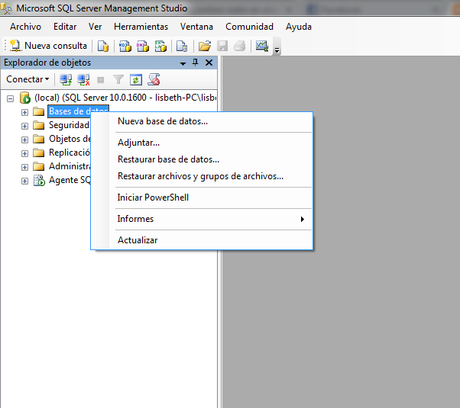This screenshot has width=460, height=408.
Task: Expand the Agente SQL Server node
Action: 25,181
